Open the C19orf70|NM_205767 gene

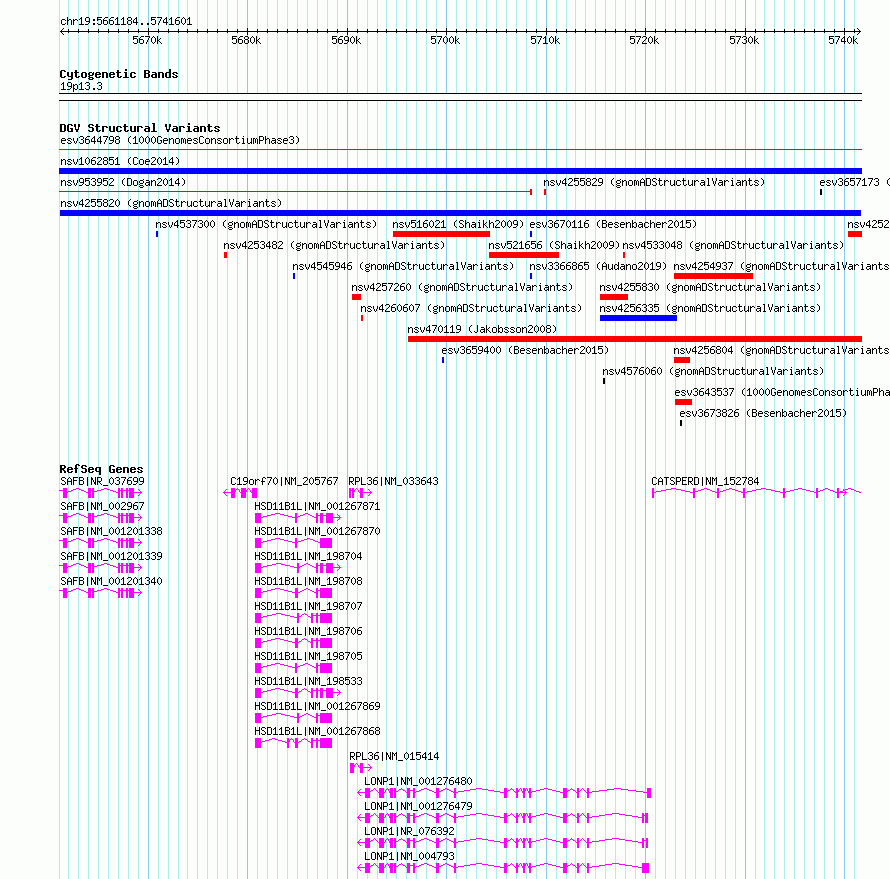coord(240,492)
